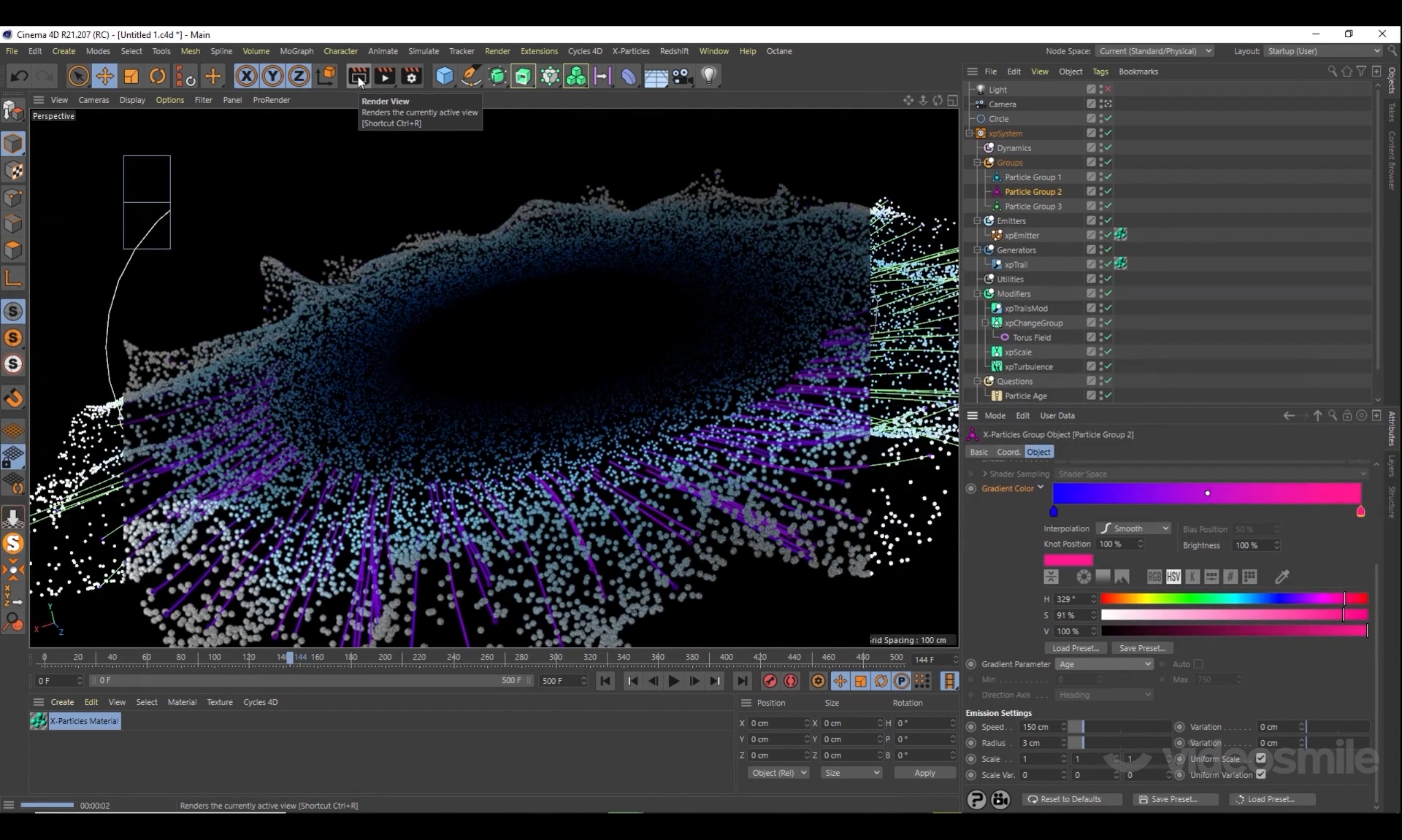Click the Light object toolbar icon
The width and height of the screenshot is (1402, 840).
click(708, 76)
